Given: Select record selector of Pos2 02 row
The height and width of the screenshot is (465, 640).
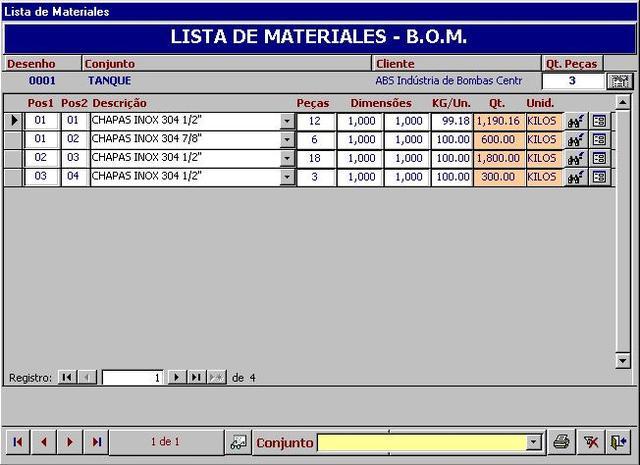Looking at the screenshot, I should pos(13,140).
